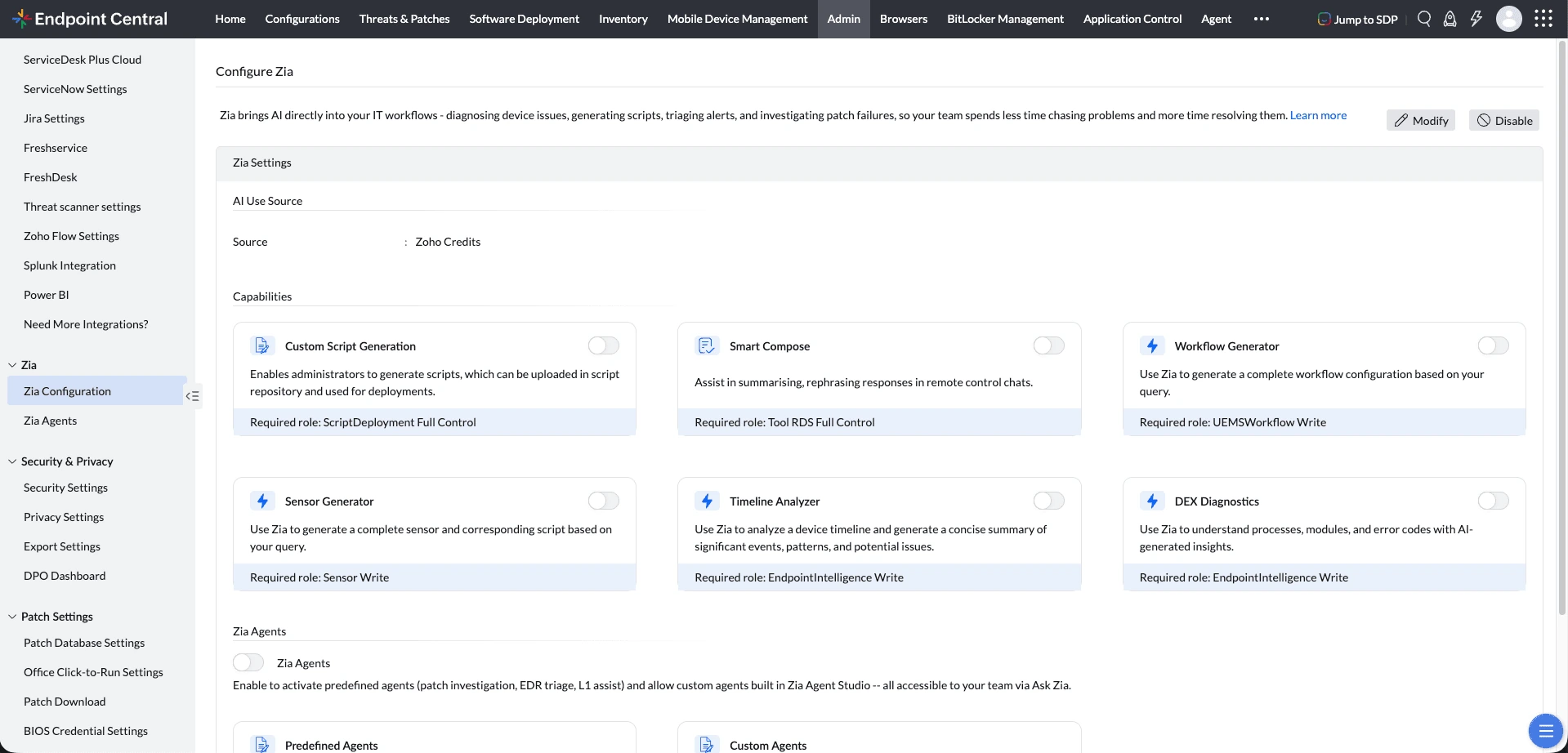The height and width of the screenshot is (753, 1568).
Task: Open the rocket quick-launch icon
Action: click(x=1450, y=19)
